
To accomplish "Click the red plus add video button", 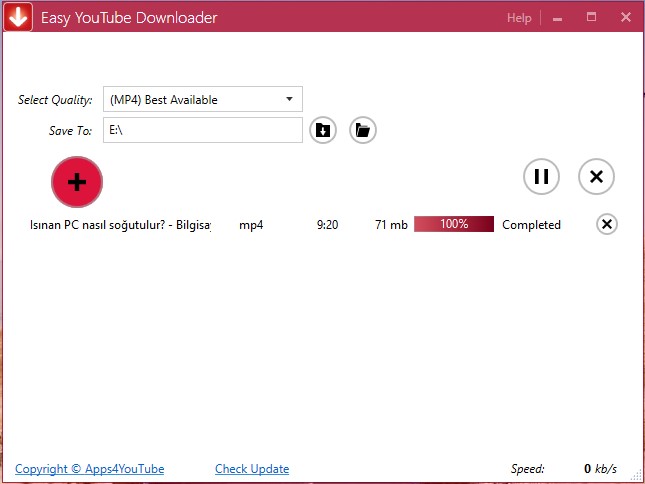I will 77,181.
